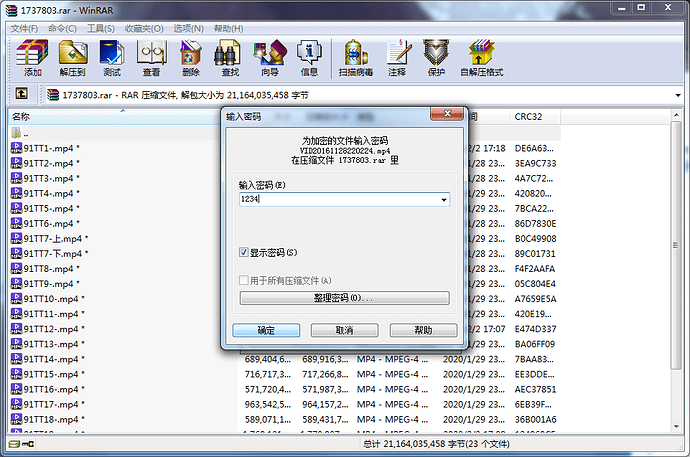This screenshot has width=690, height=457.
Task: Expand the password field dropdown arrow
Action: click(444, 200)
